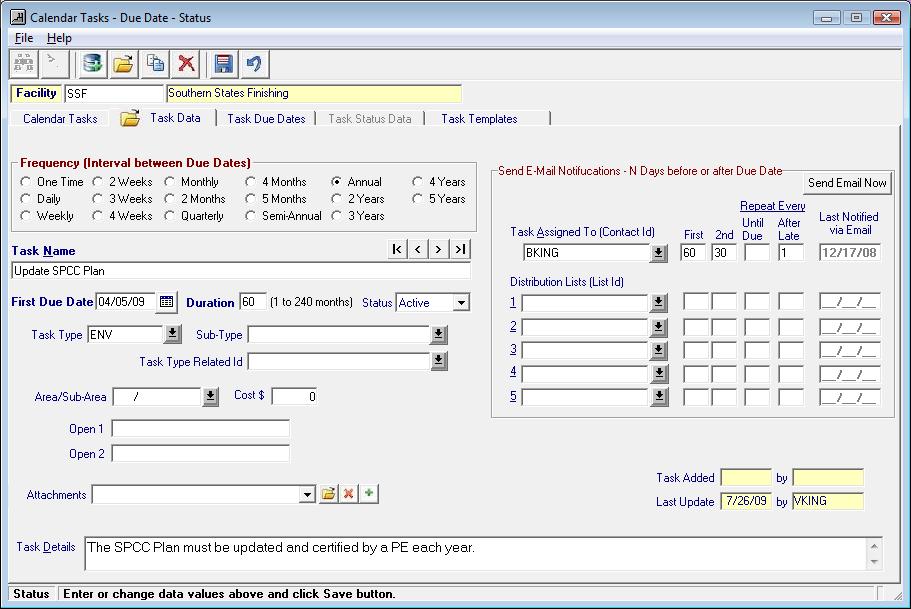Click the Cost $ input field
Viewport: 911px width, 609px height.
(x=295, y=396)
